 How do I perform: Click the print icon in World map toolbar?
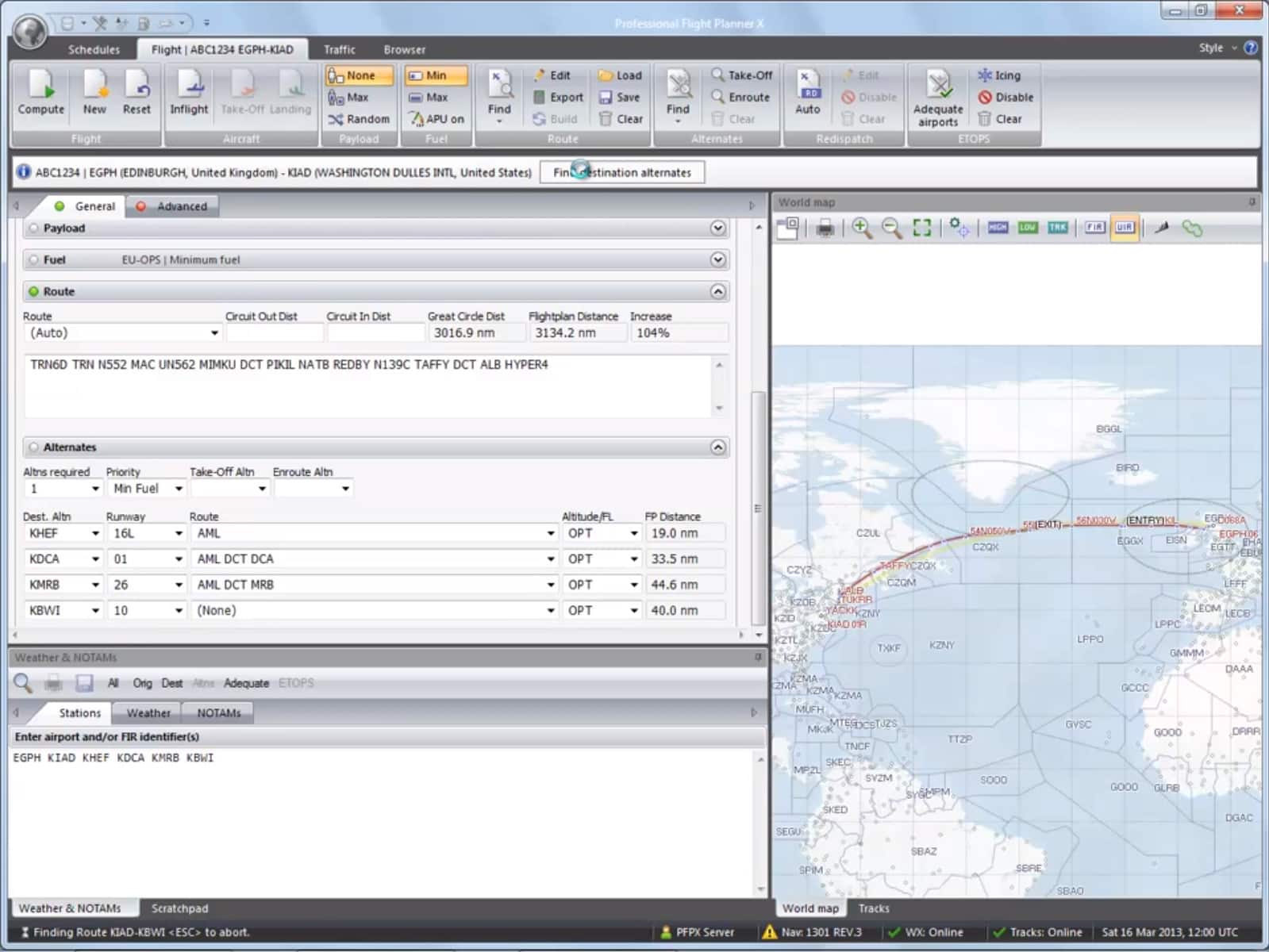click(825, 228)
